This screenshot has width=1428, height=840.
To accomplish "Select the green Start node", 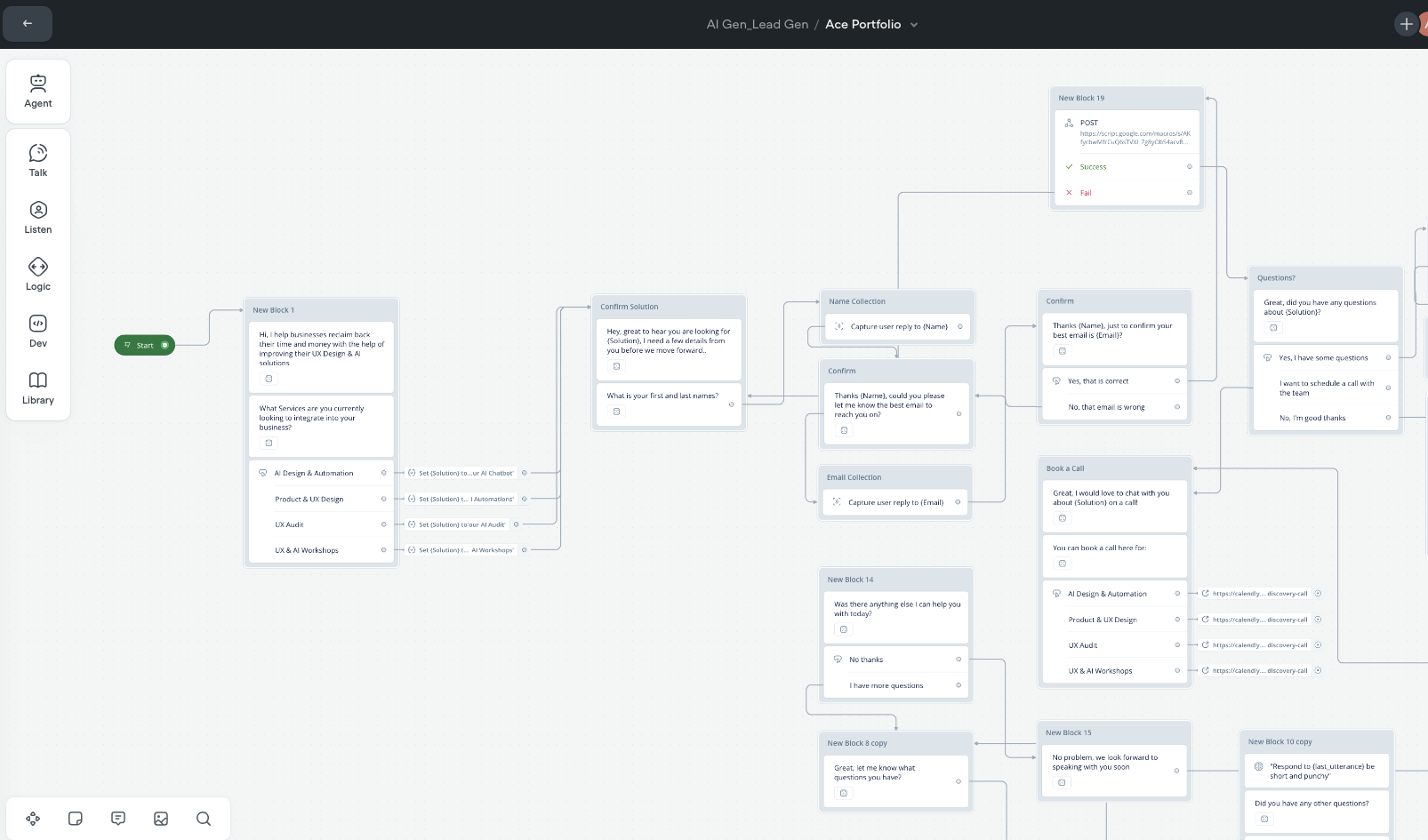I will 144,345.
